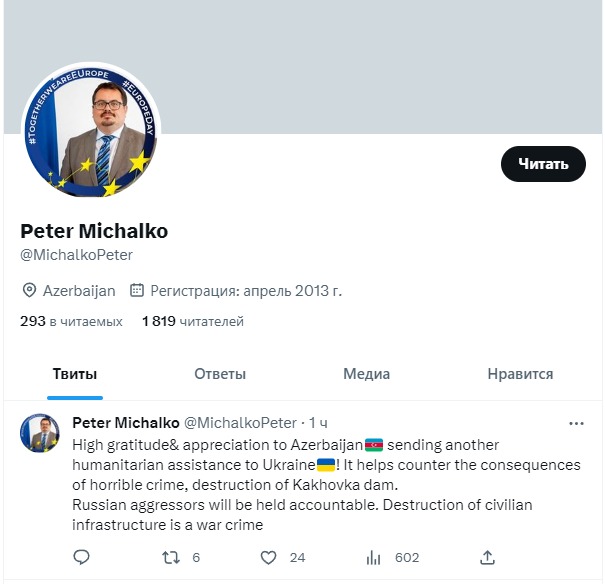Retweet the Kakhovka dam tweet
Image resolution: width=605 pixels, height=584 pixels.
click(x=171, y=557)
